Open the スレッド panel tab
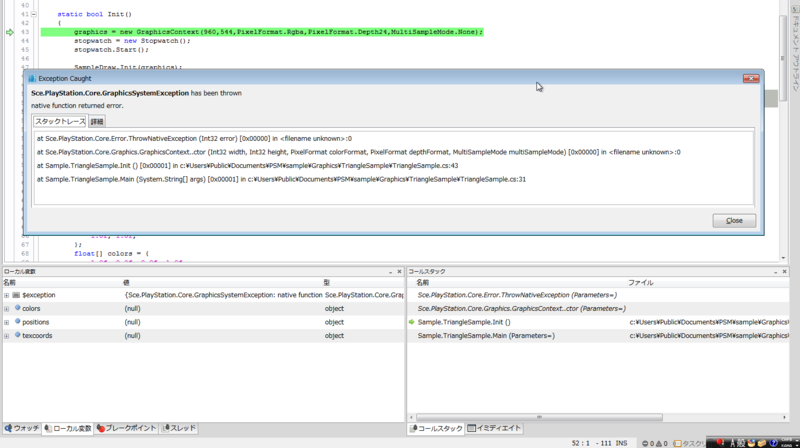 (x=179, y=428)
